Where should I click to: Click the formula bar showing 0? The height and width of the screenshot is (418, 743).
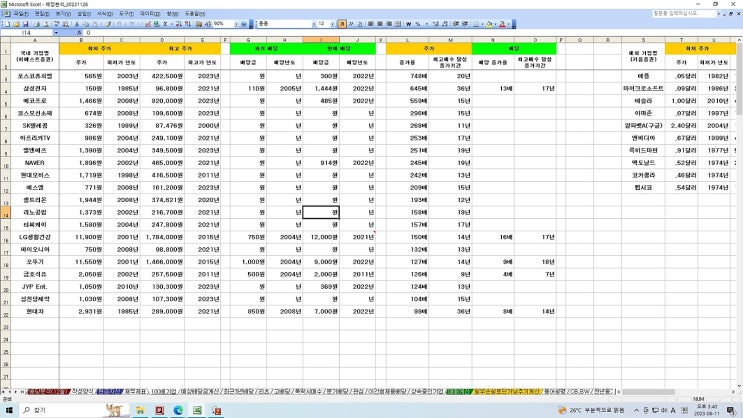click(x=408, y=33)
